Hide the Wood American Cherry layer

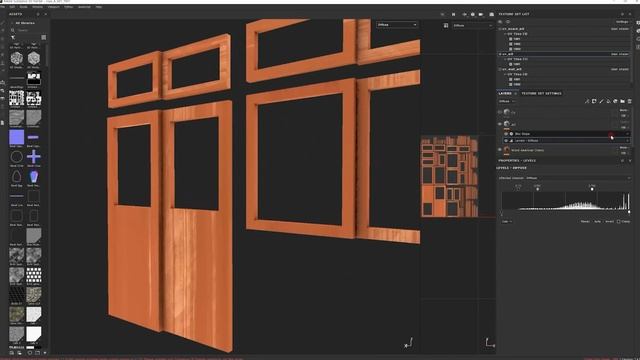click(500, 150)
